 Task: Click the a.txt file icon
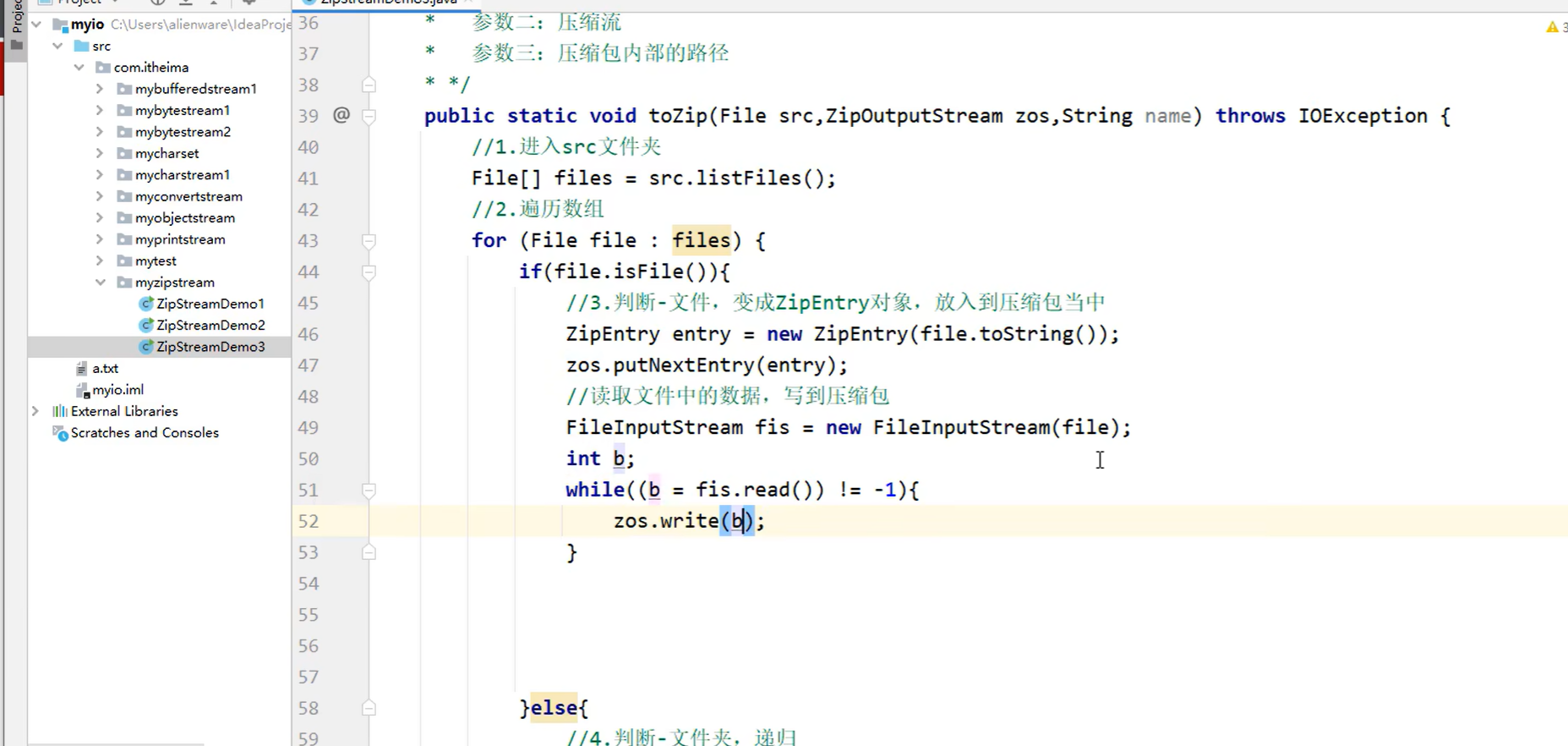pyautogui.click(x=82, y=368)
